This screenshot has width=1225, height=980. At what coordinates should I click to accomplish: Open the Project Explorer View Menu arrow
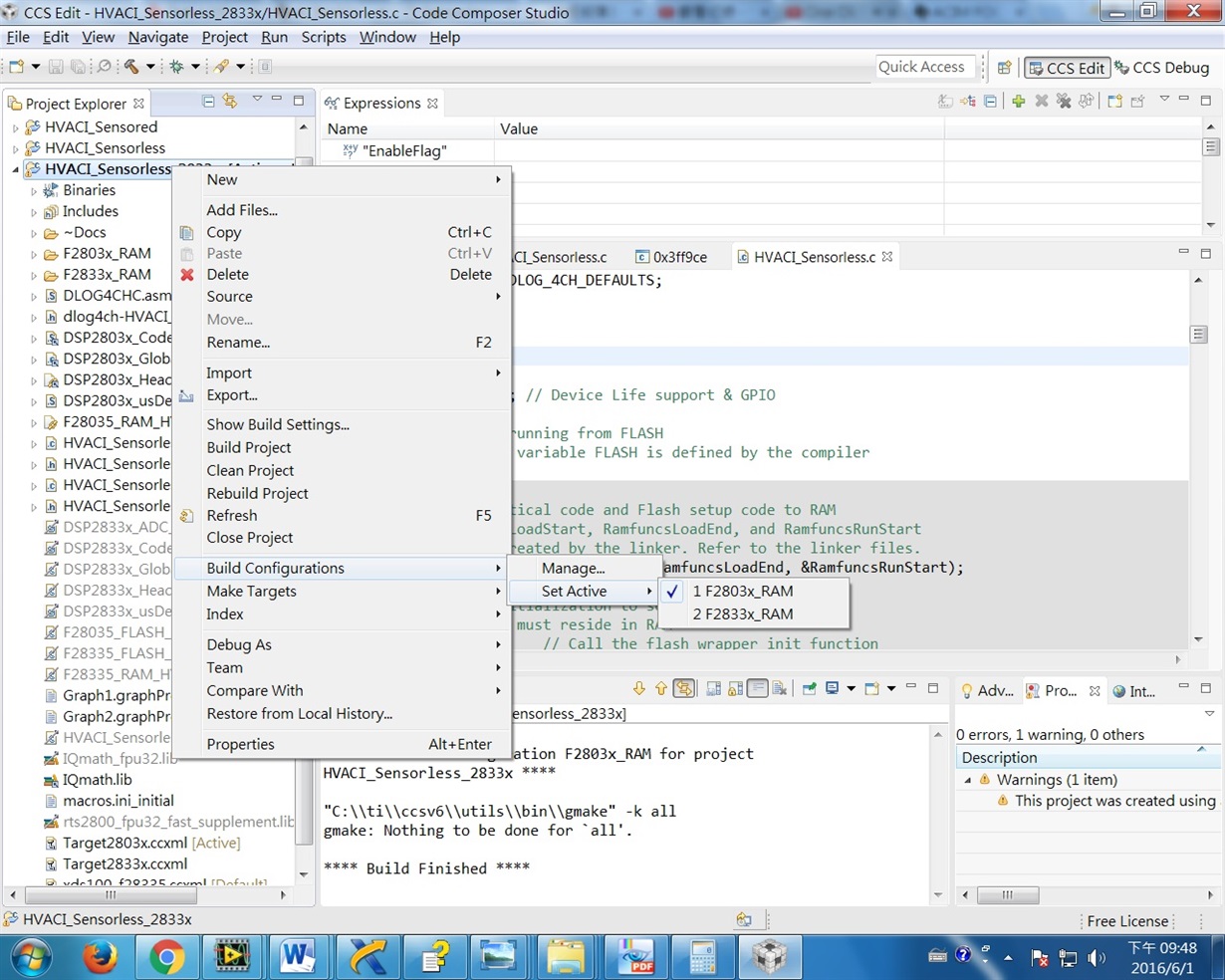point(256,100)
